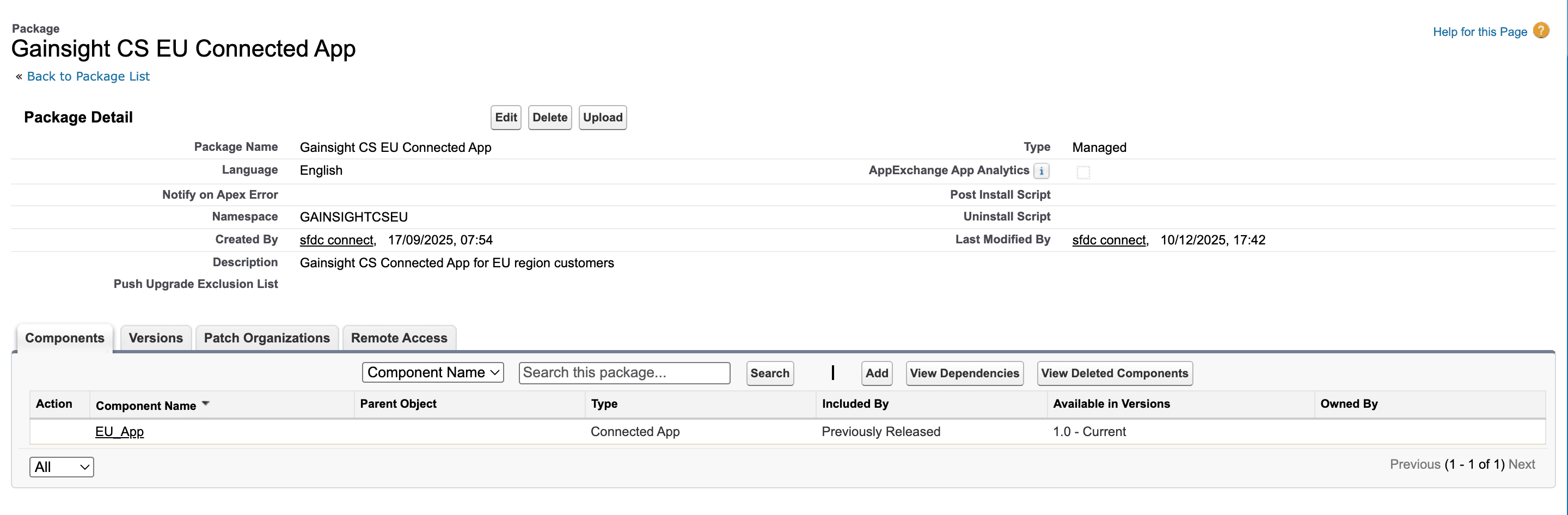Click the Uninstall Script label

coord(1007,217)
